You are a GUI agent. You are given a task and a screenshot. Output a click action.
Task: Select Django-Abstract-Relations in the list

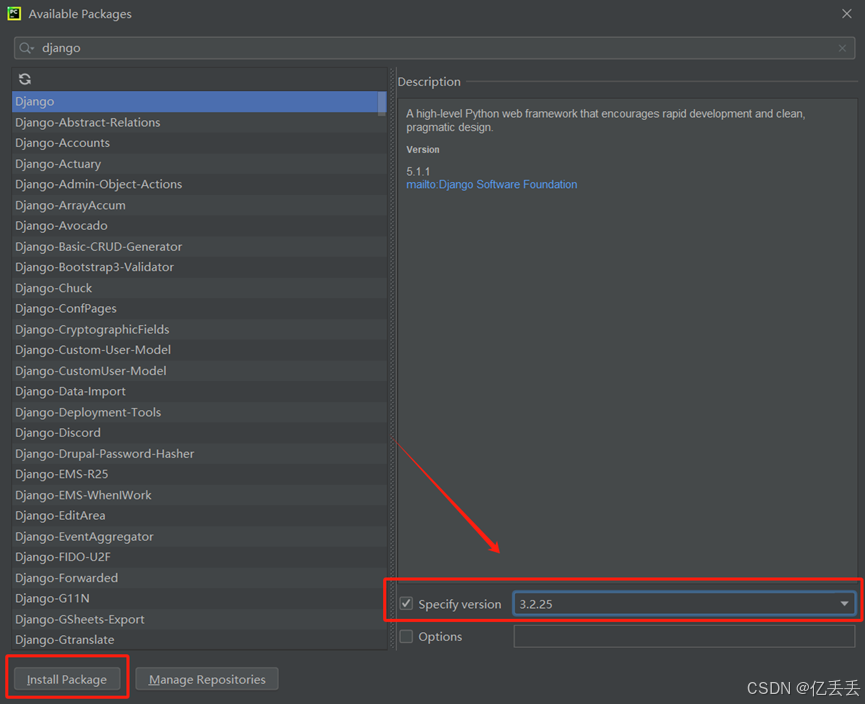coord(199,122)
